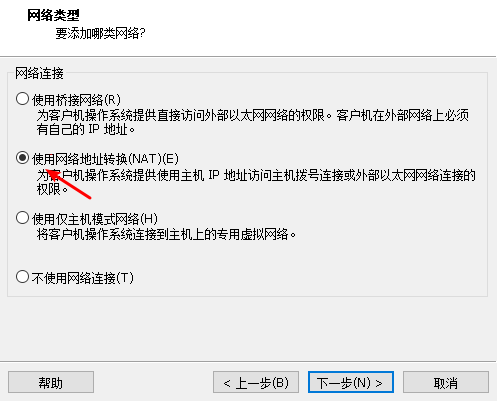497x401 pixels.
Task: Click the bridged description line about 外部以太网网络的权限
Action: pyautogui.click(x=253, y=115)
